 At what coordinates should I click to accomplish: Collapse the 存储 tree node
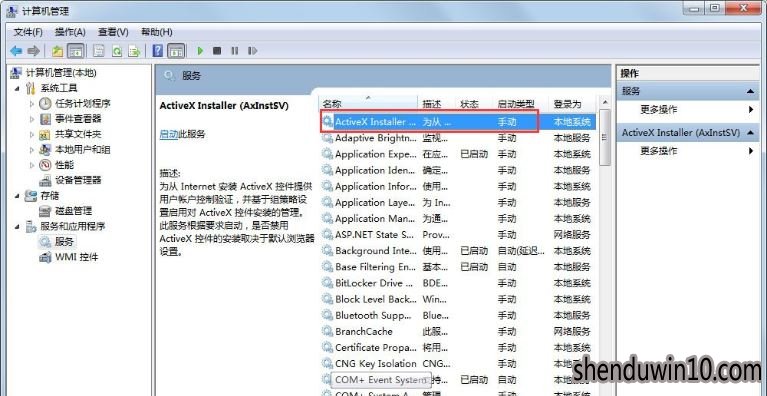coord(17,196)
